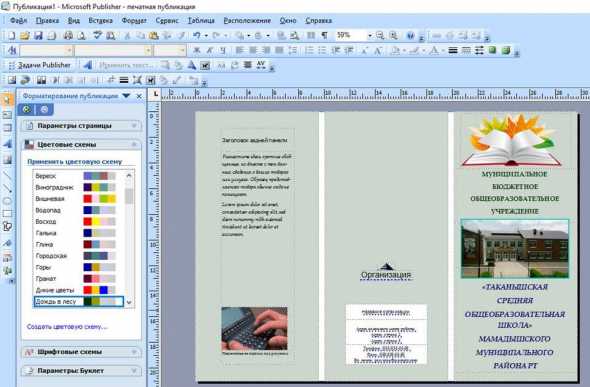
Task: Toggle underline formatting
Action: coord(223,50)
